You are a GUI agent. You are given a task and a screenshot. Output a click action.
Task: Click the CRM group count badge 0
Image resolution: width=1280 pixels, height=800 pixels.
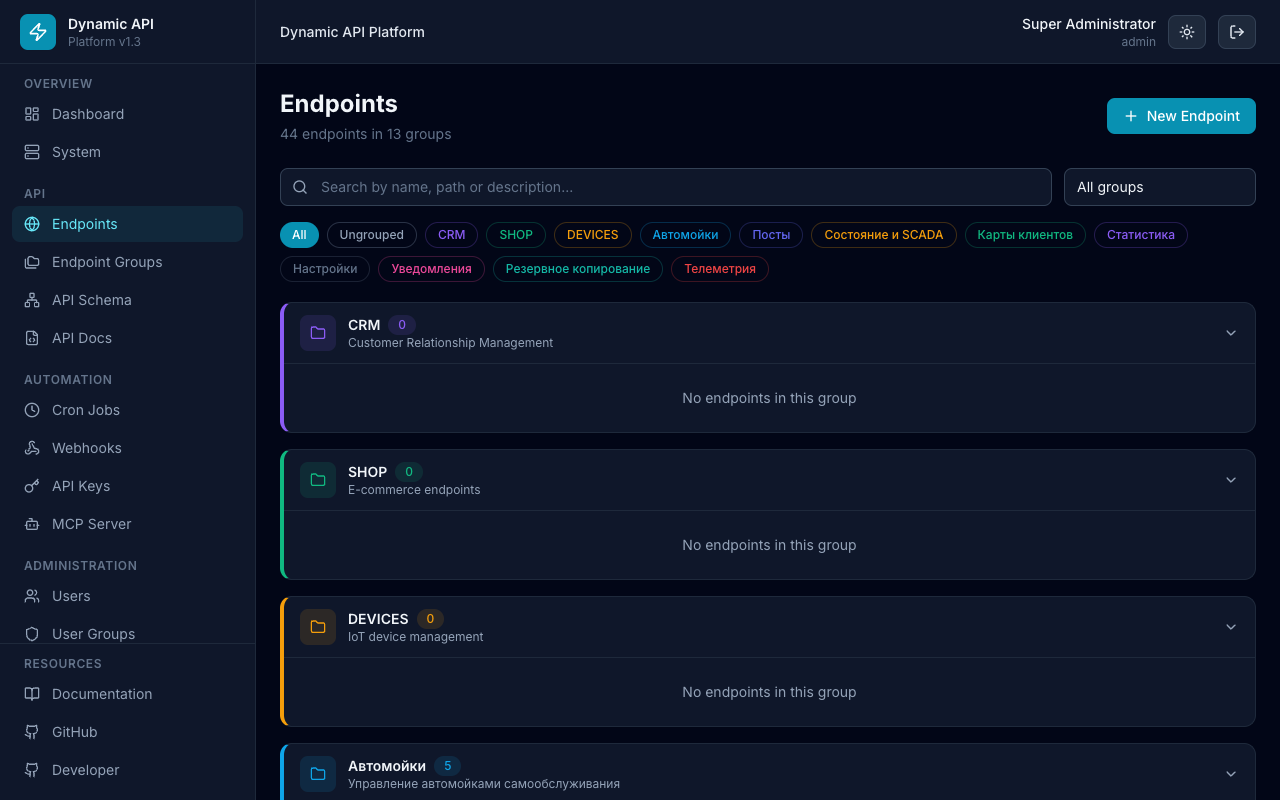(x=402, y=325)
